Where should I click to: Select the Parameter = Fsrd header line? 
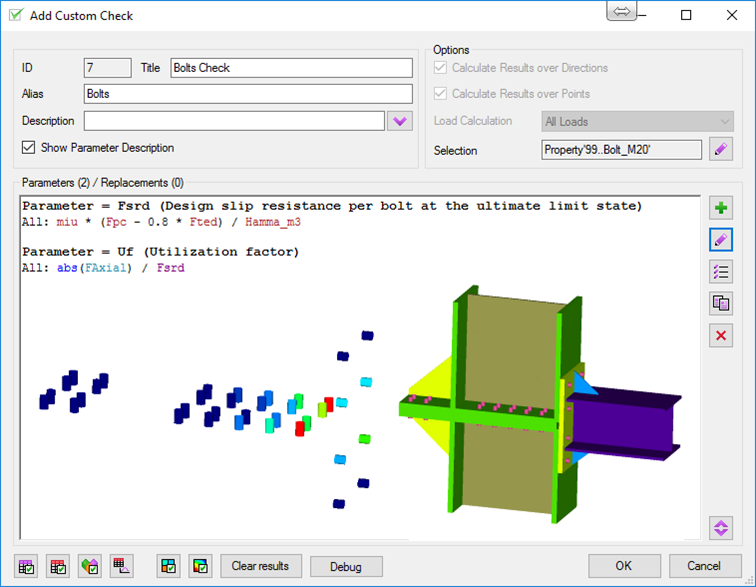pos(332,206)
